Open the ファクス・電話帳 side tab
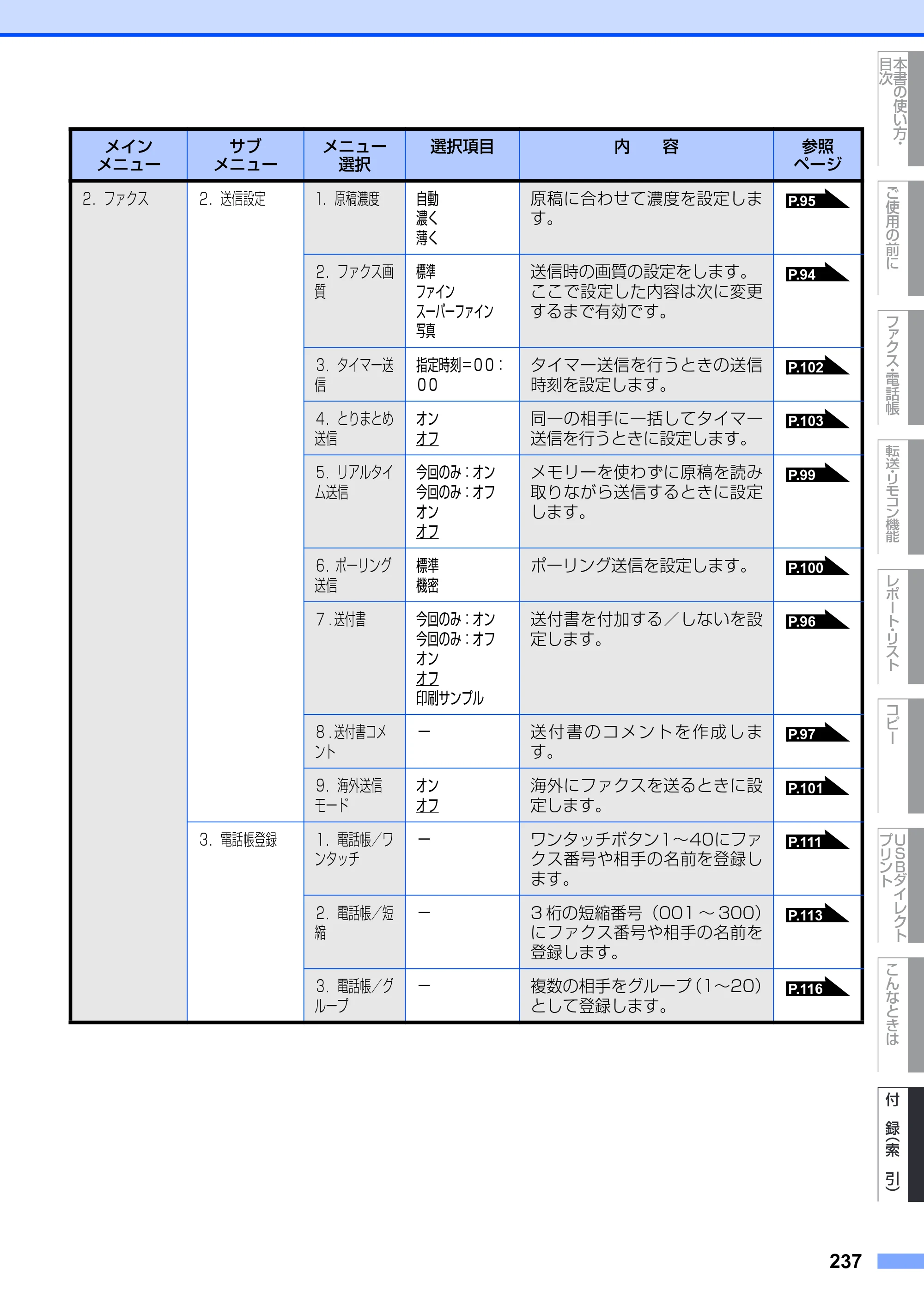The width and height of the screenshot is (924, 1304). [900, 367]
